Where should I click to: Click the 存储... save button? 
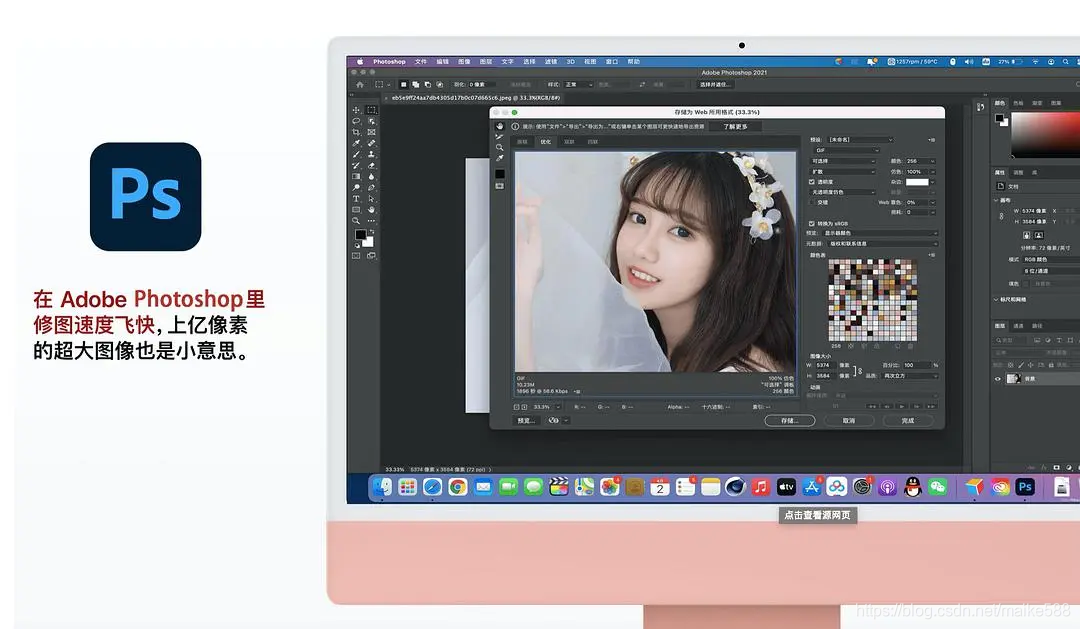[789, 421]
